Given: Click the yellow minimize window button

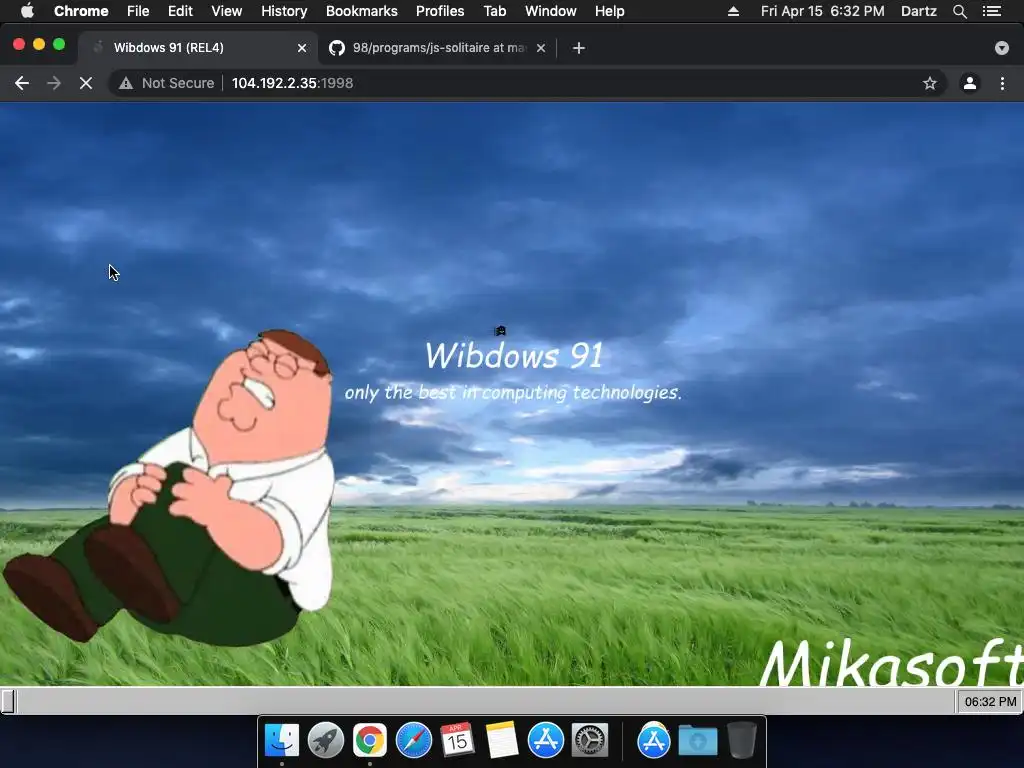Looking at the screenshot, I should tap(39, 44).
